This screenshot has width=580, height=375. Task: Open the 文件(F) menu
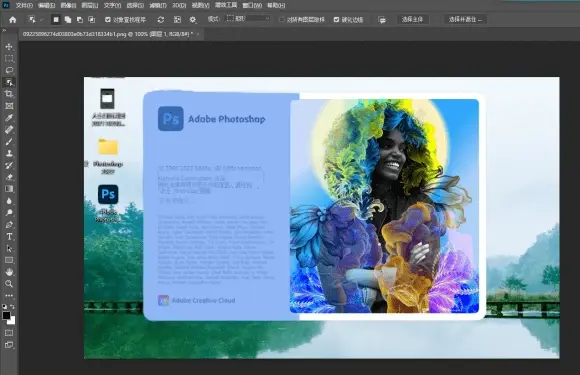click(x=24, y=5)
